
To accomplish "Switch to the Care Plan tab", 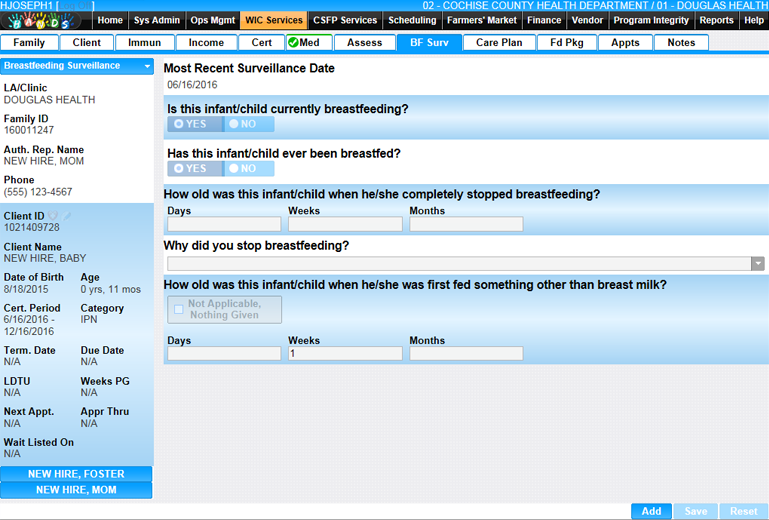I will pyautogui.click(x=499, y=43).
